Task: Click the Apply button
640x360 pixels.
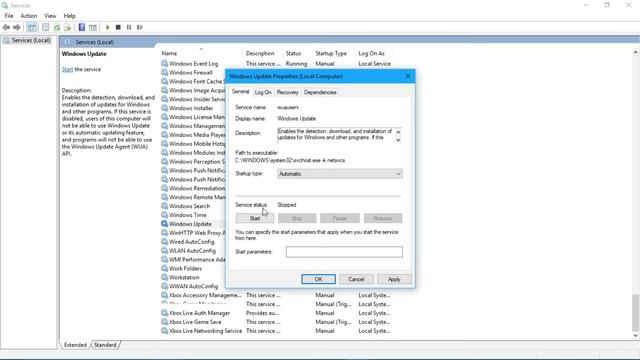Action: pyautogui.click(x=394, y=279)
